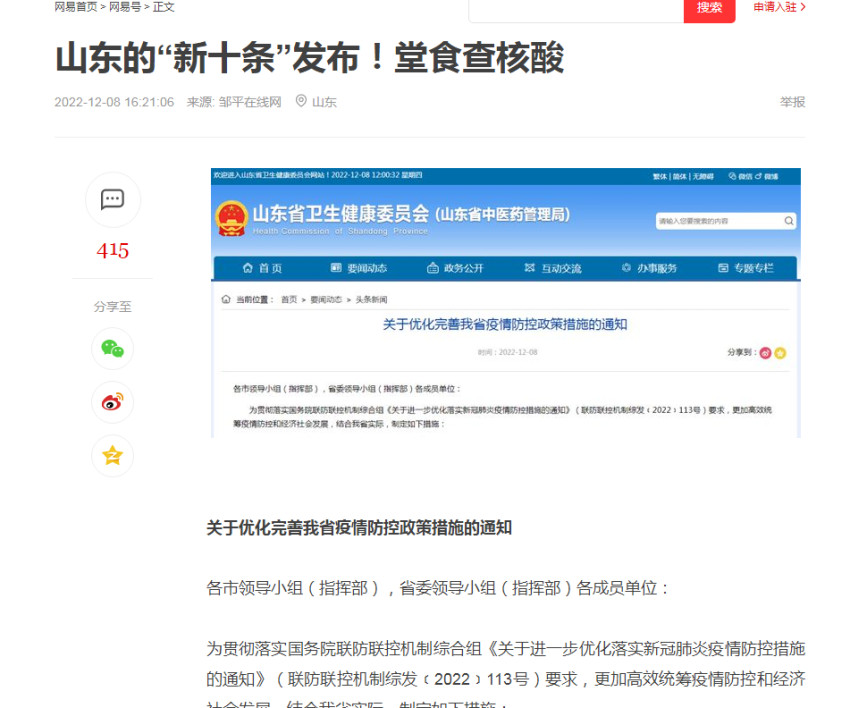Screen dimensions: 850x708
Task: Switch to the 政务公开 tab
Action: tap(460, 268)
